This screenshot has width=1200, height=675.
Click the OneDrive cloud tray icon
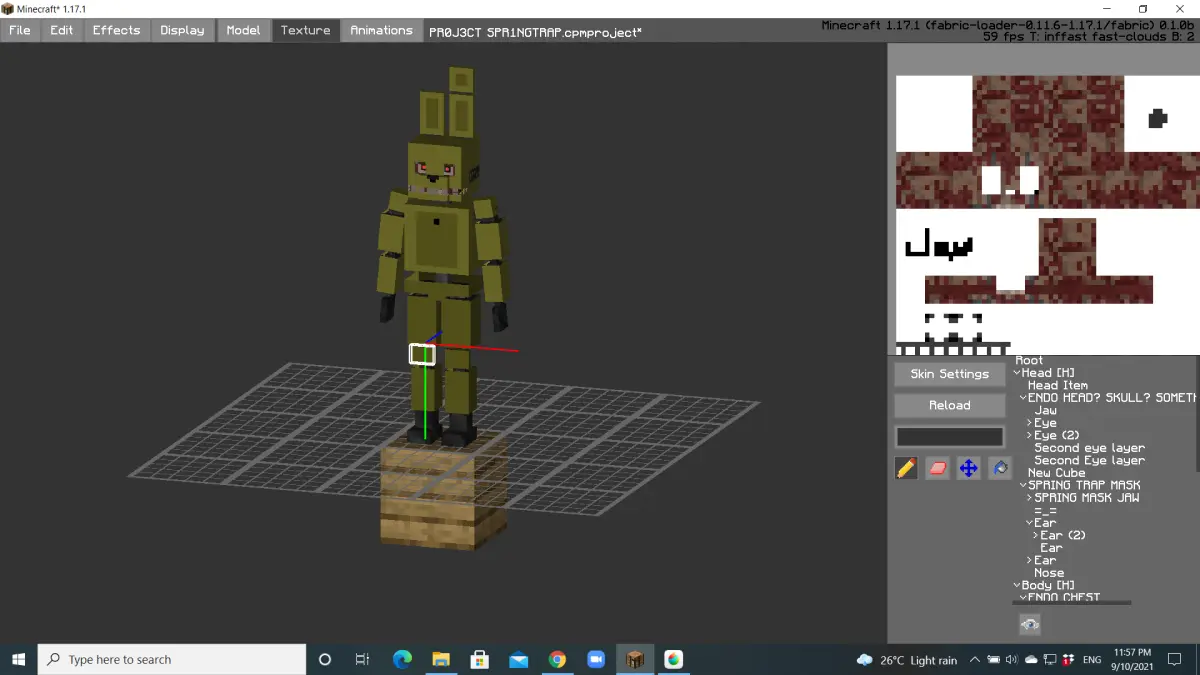tap(1030, 660)
